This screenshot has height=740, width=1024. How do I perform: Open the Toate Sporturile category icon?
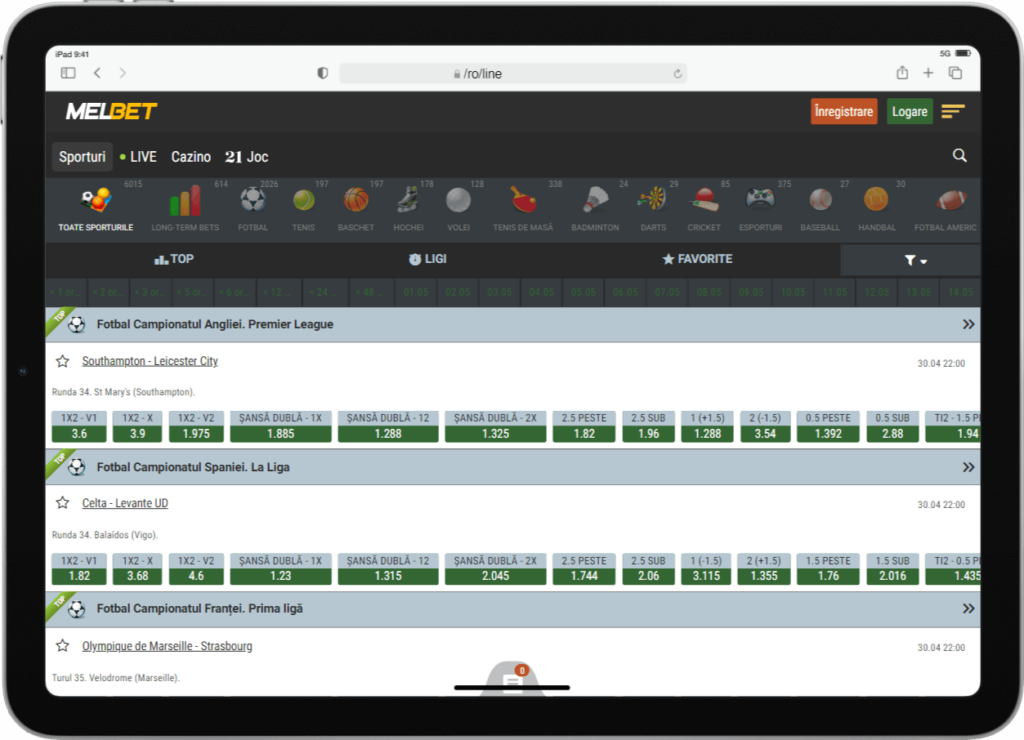[96, 200]
